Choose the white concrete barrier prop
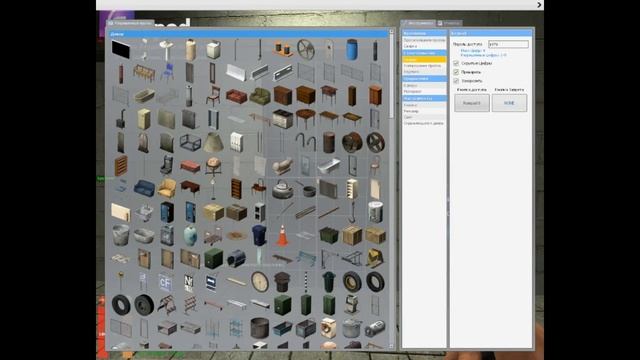 pos(236,73)
